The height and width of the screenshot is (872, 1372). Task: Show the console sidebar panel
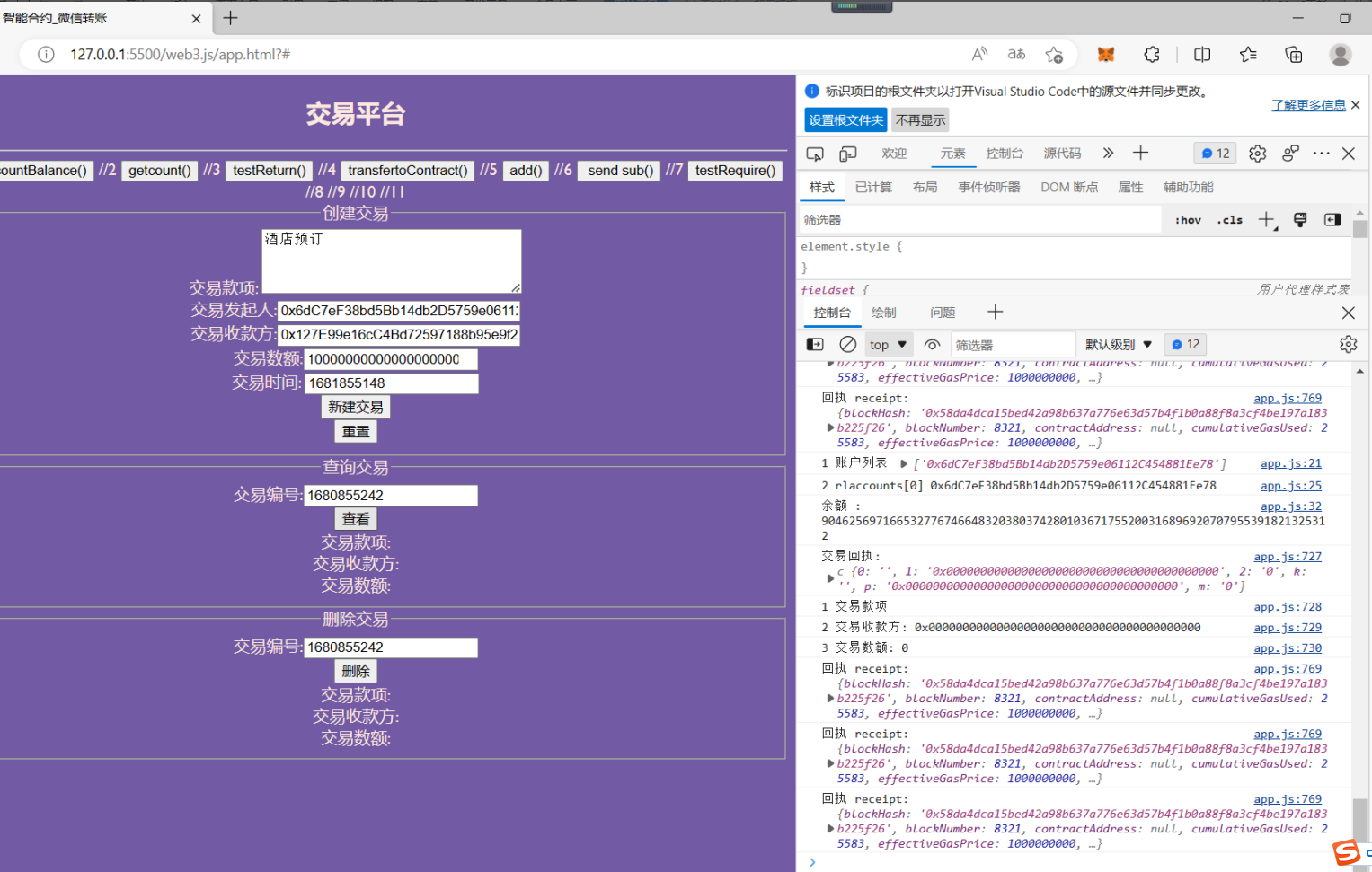pos(815,344)
